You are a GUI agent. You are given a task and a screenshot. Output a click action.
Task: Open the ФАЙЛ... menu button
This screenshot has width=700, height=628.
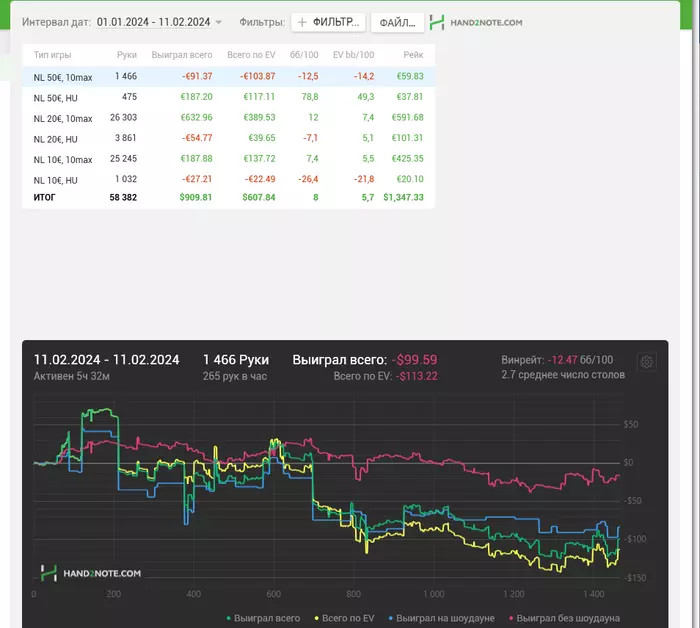(396, 22)
